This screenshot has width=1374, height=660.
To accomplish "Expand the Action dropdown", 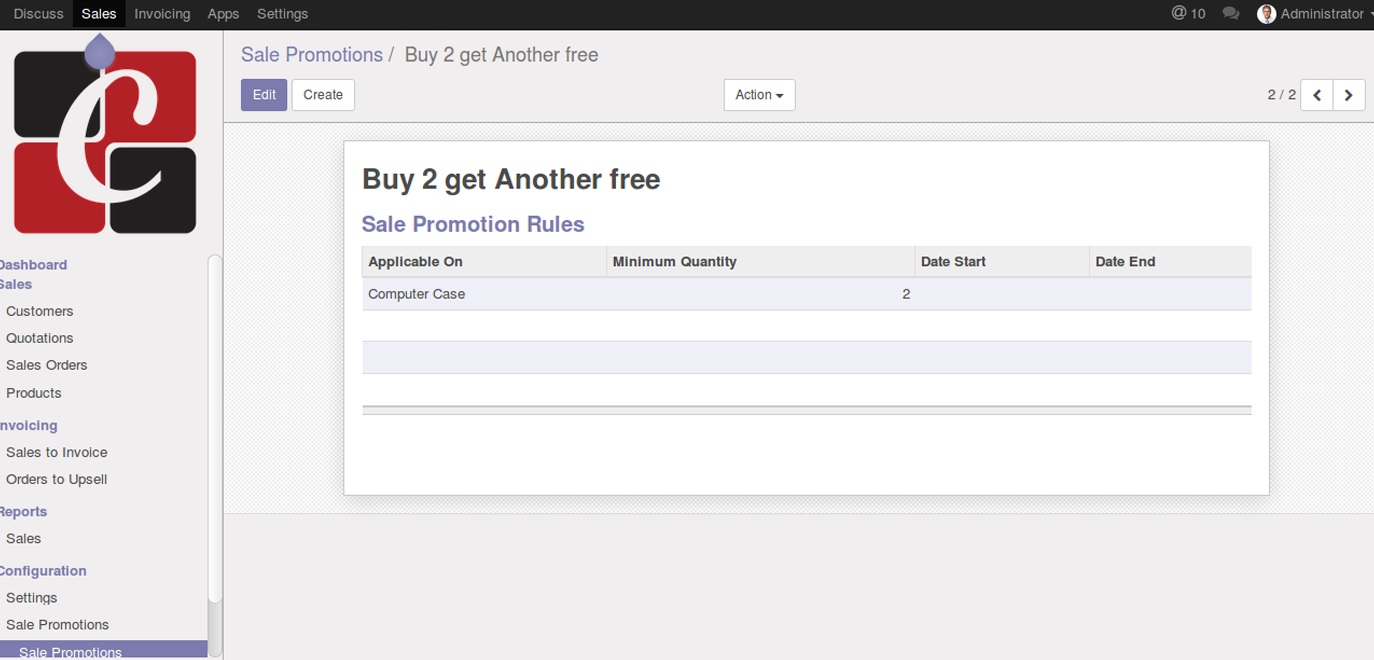I will tap(759, 95).
